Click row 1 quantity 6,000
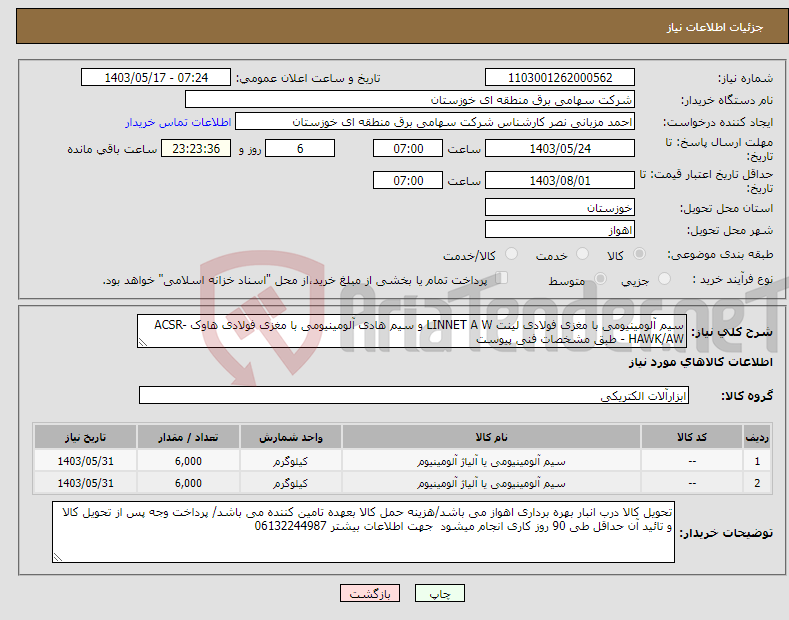The width and height of the screenshot is (789, 620). tap(188, 461)
